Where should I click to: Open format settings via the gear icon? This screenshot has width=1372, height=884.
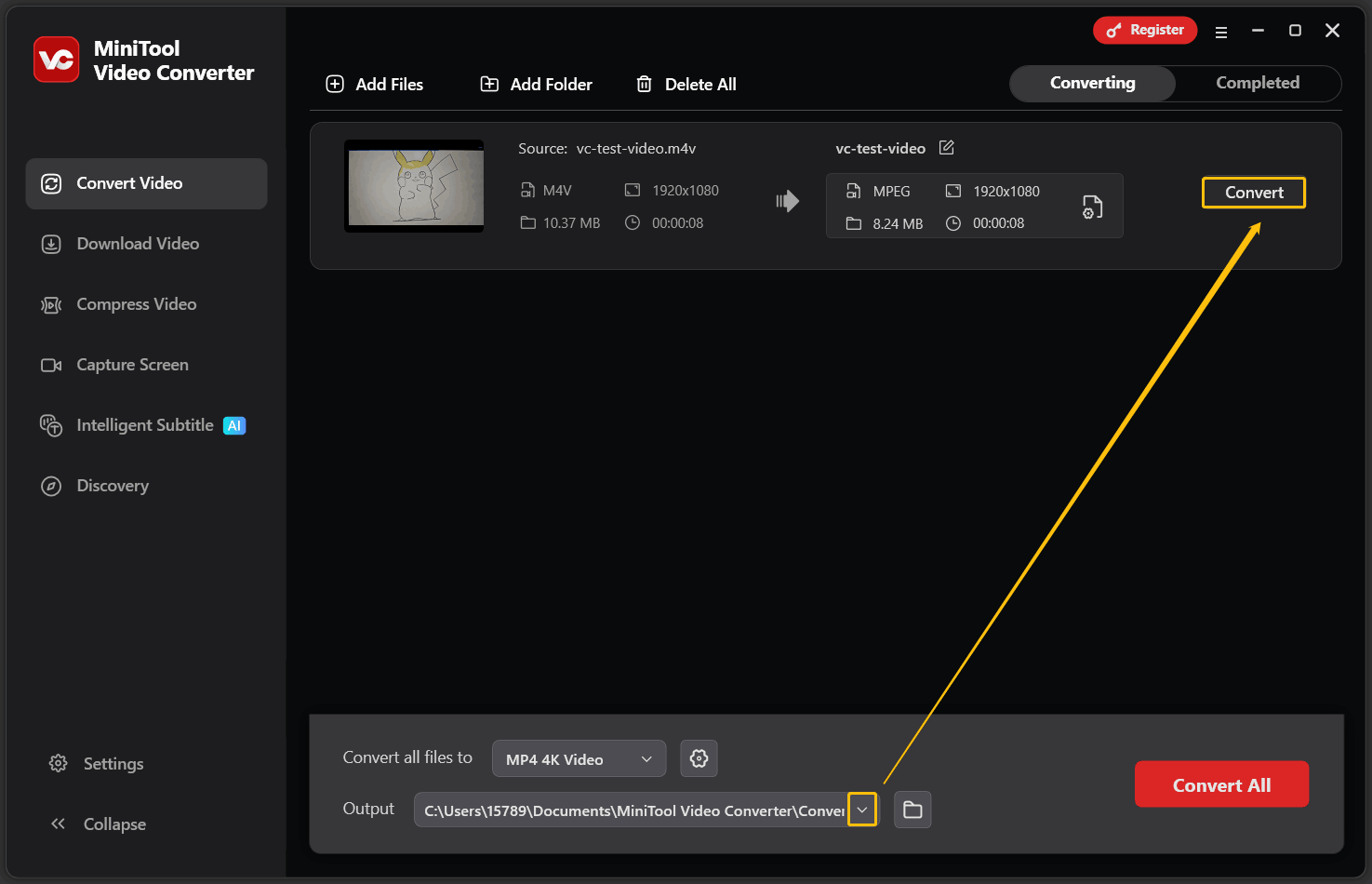pyautogui.click(x=699, y=758)
